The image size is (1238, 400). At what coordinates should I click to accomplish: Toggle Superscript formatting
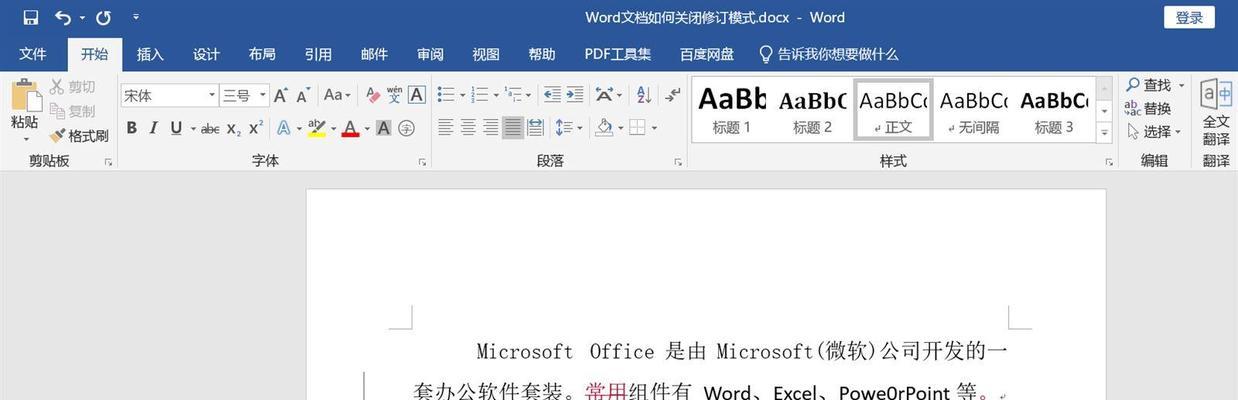tap(255, 128)
